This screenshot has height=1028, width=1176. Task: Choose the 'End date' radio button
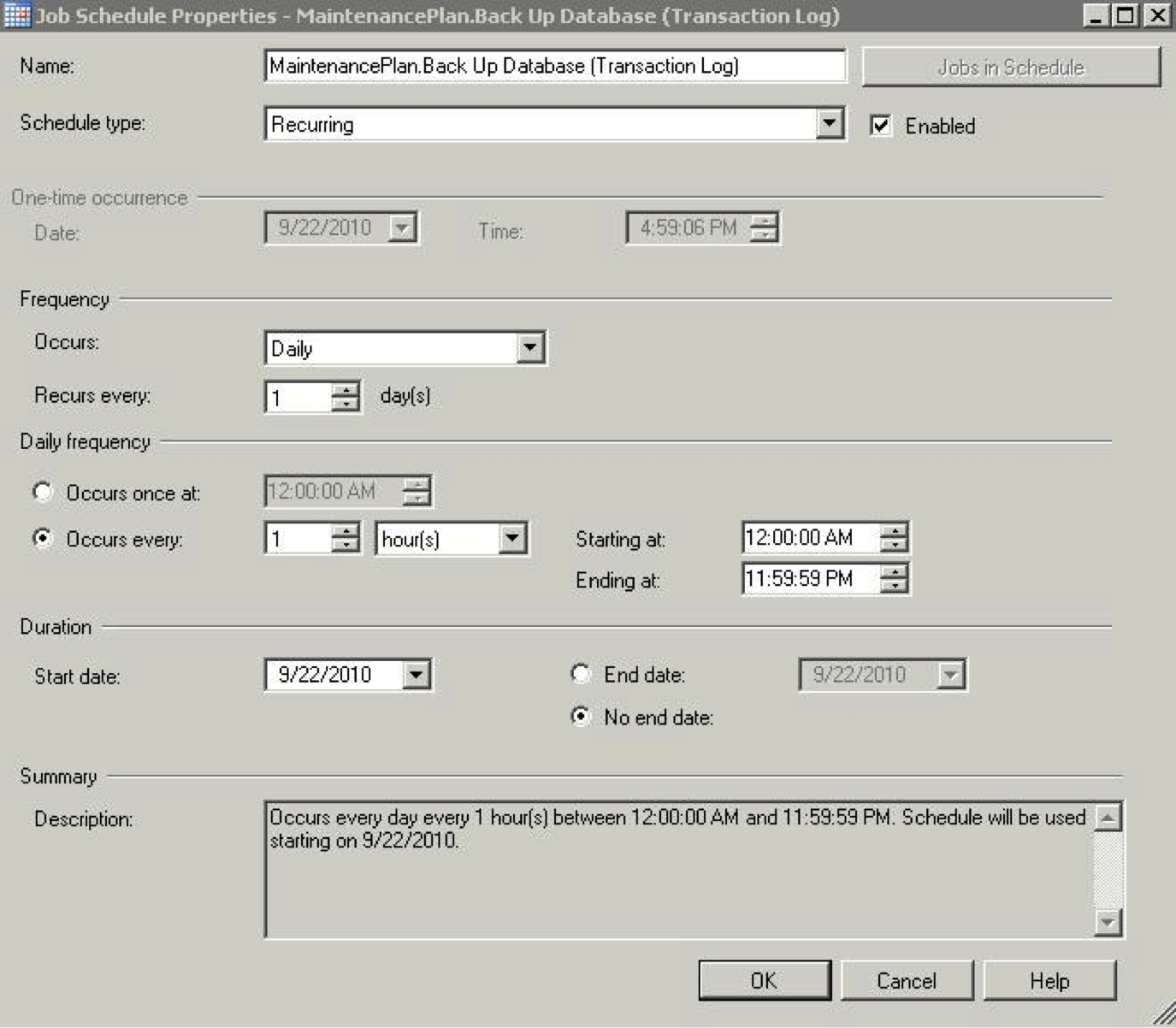[581, 674]
